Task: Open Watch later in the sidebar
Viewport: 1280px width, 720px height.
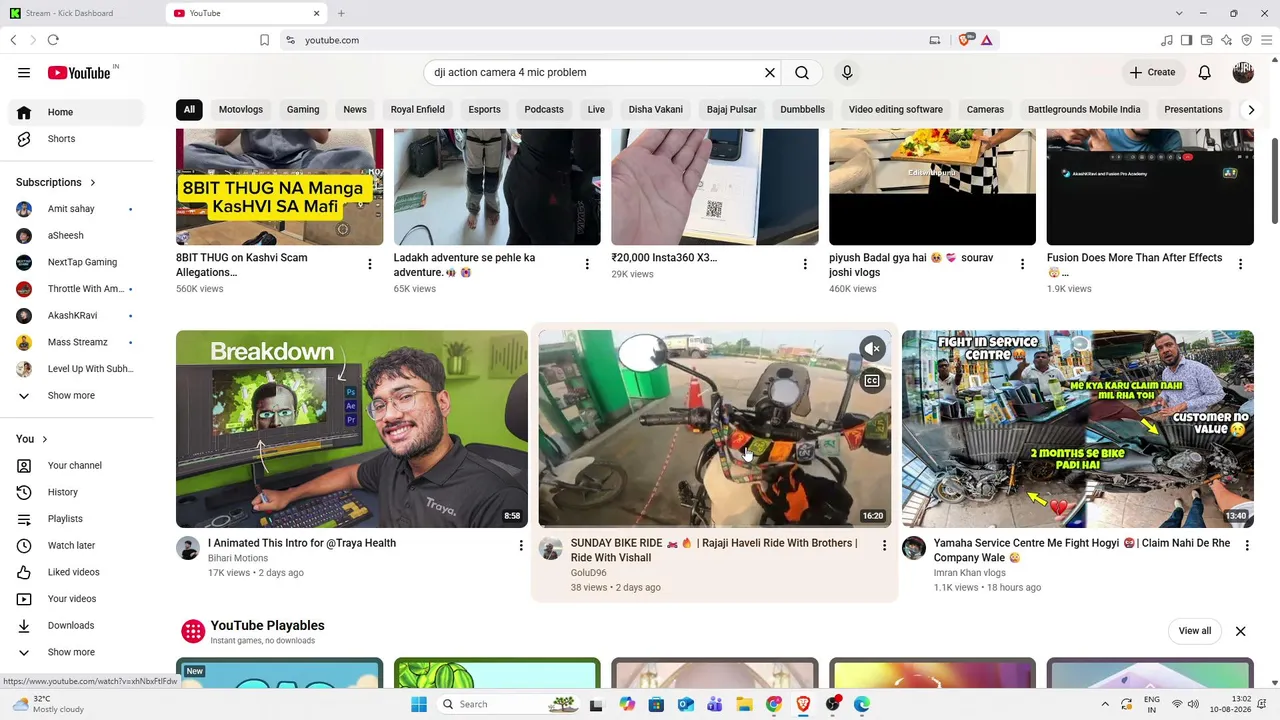Action: [x=76, y=545]
